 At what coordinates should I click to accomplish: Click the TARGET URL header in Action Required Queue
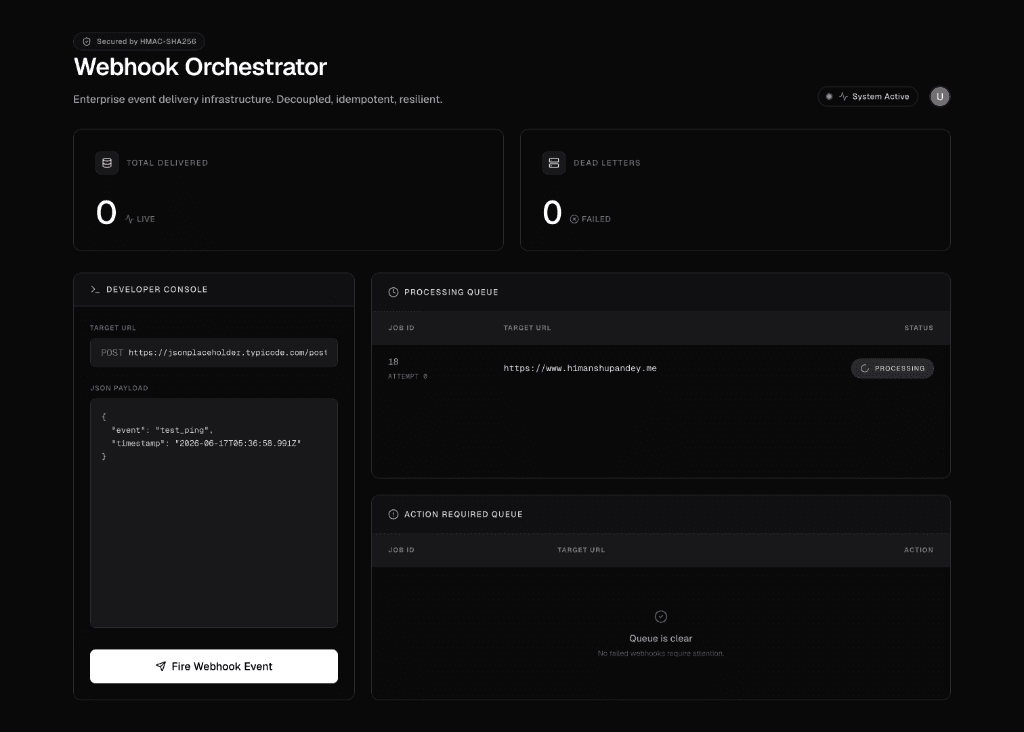(x=581, y=550)
